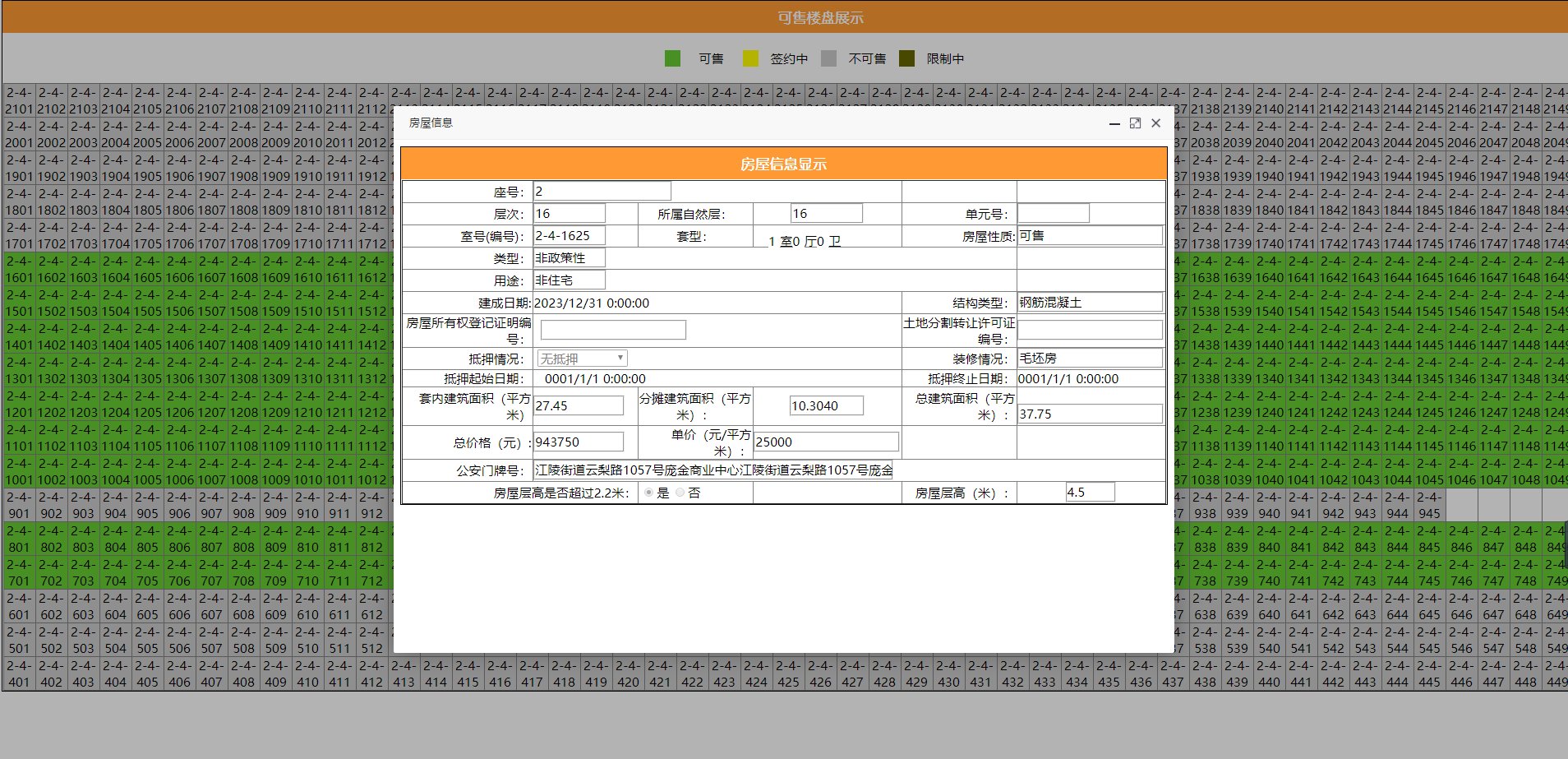
Task: Click the empty 单元号 input field
Action: (x=1054, y=213)
